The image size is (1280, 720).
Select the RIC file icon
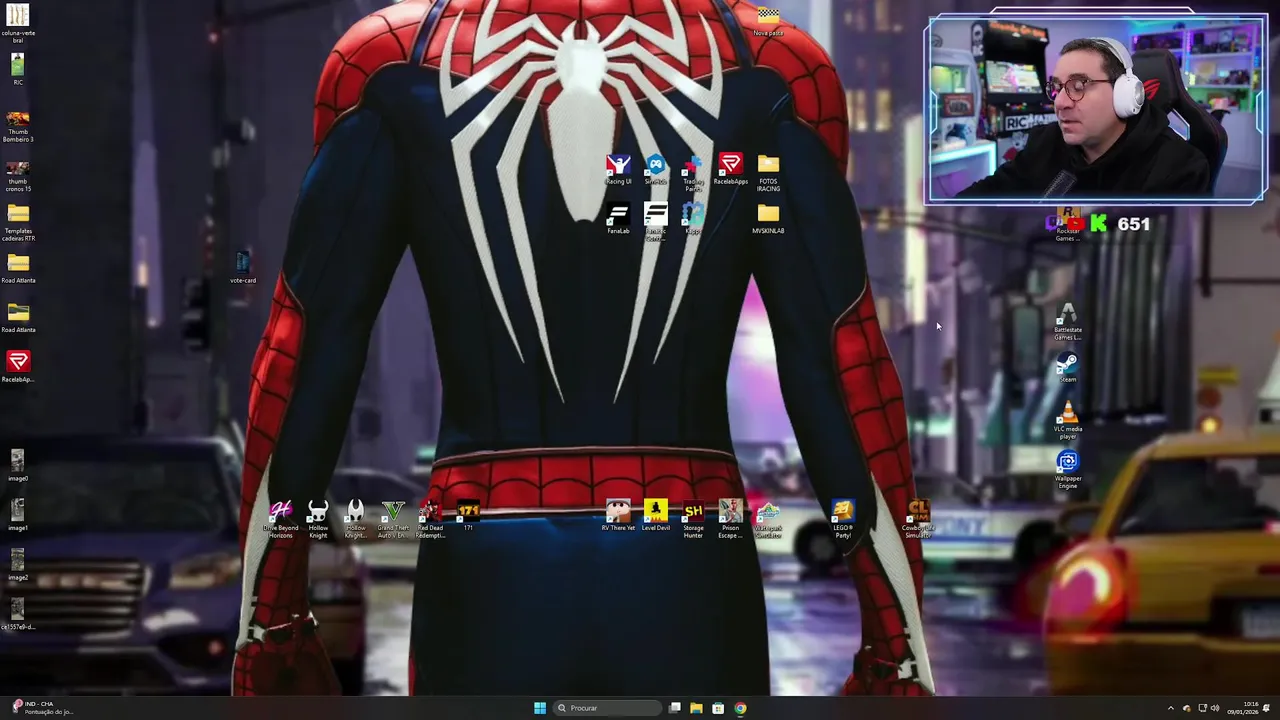(18, 70)
